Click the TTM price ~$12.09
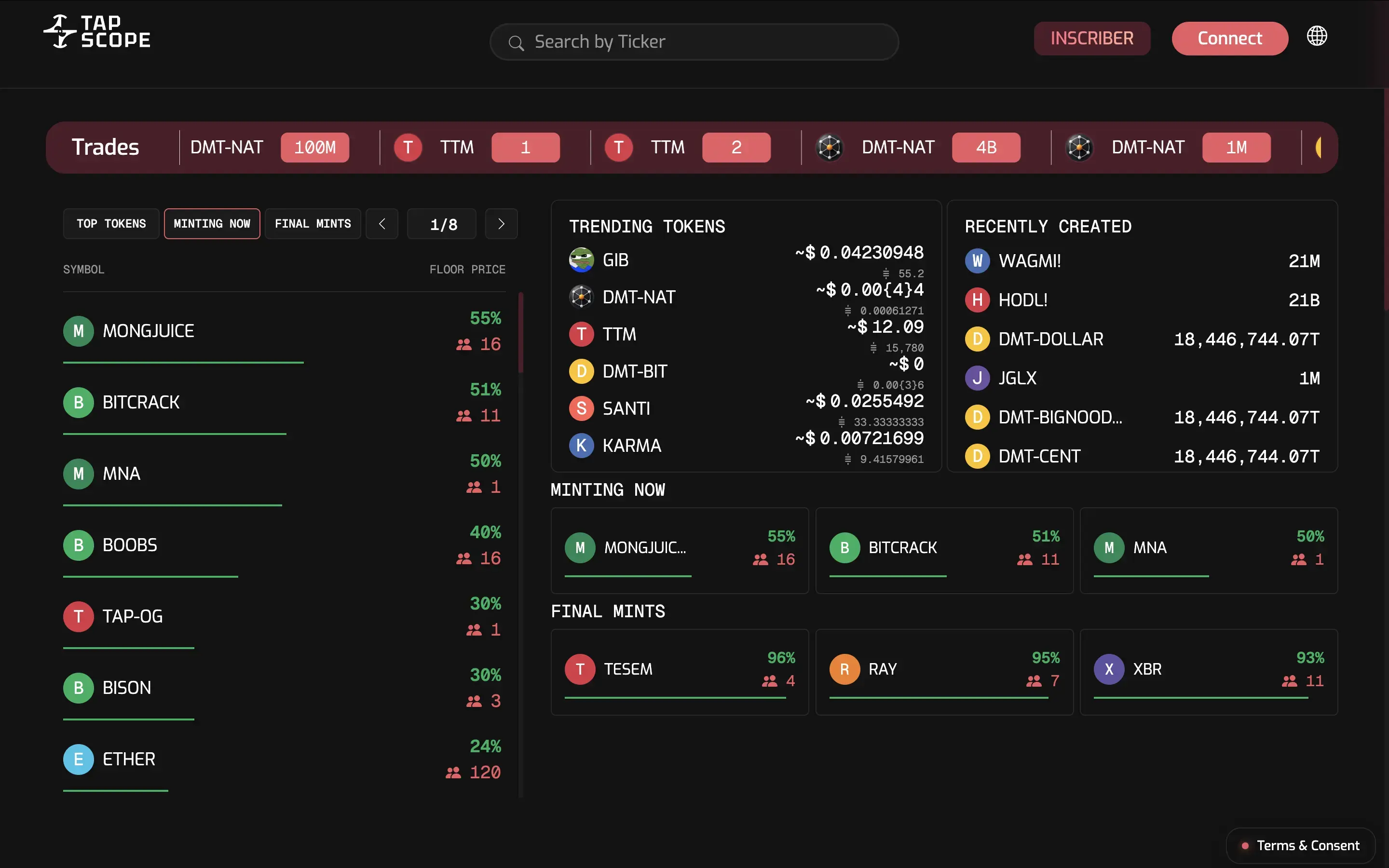This screenshot has width=1389, height=868. pos(885,327)
